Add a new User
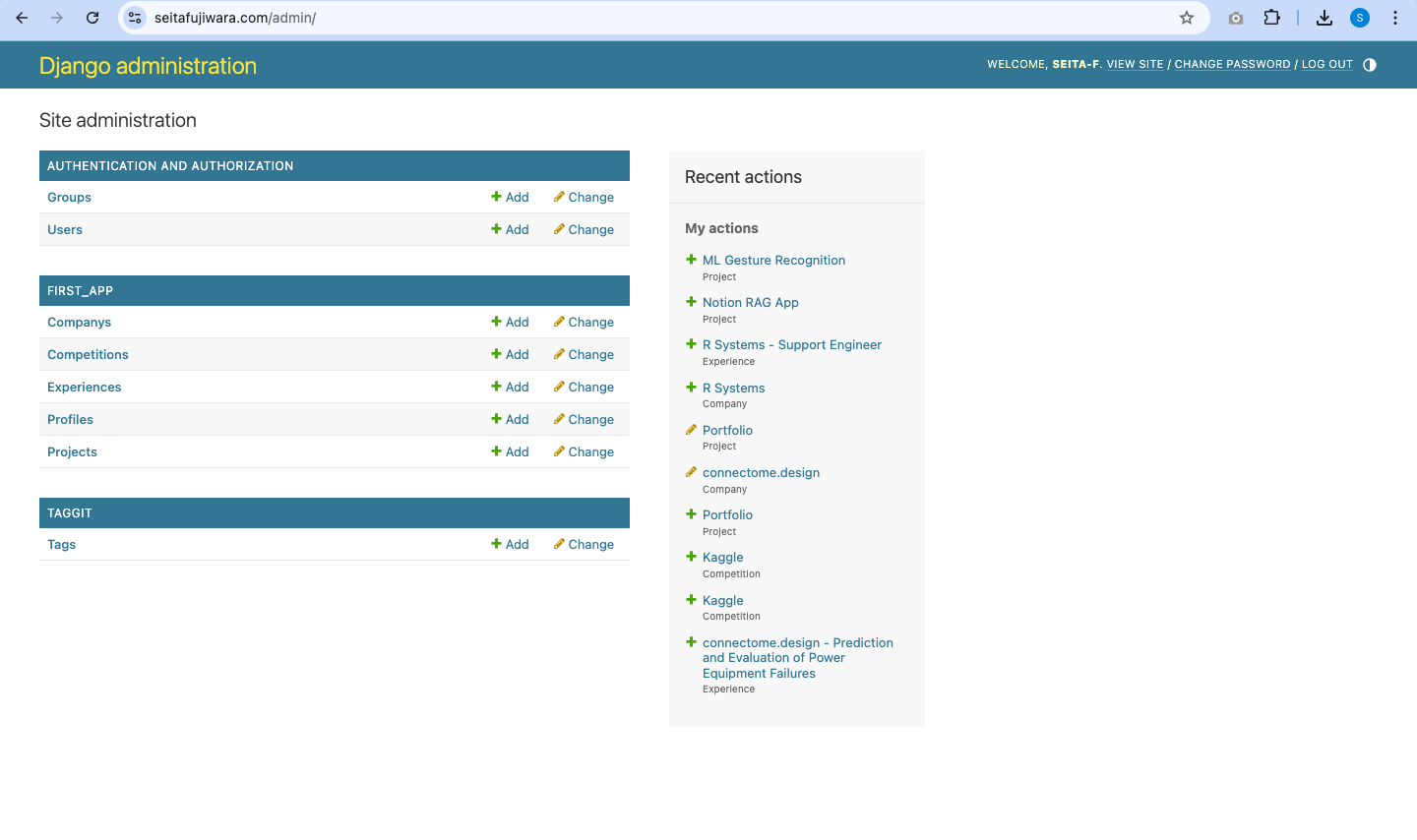 point(510,229)
